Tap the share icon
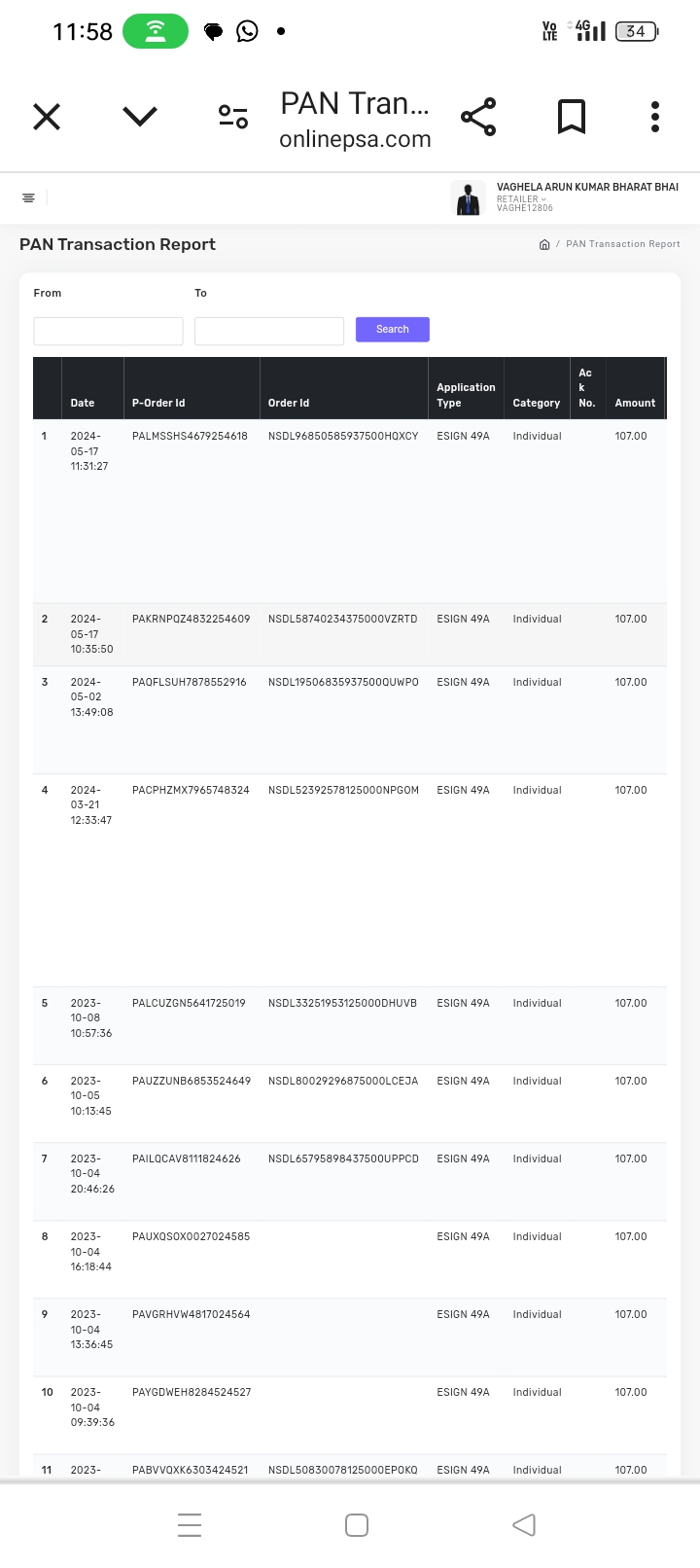The width and height of the screenshot is (700, 1568). [x=478, y=118]
